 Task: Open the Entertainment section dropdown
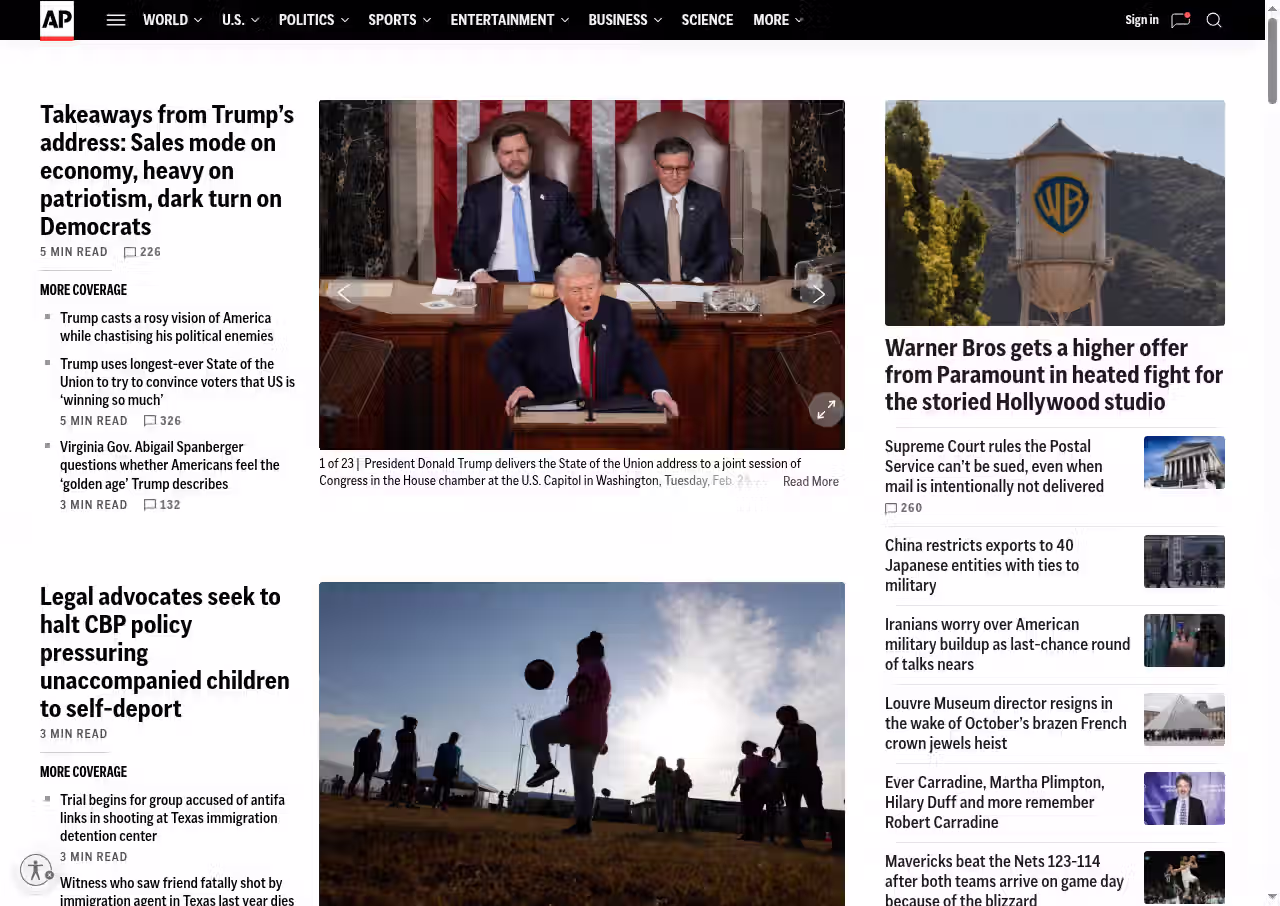[509, 20]
